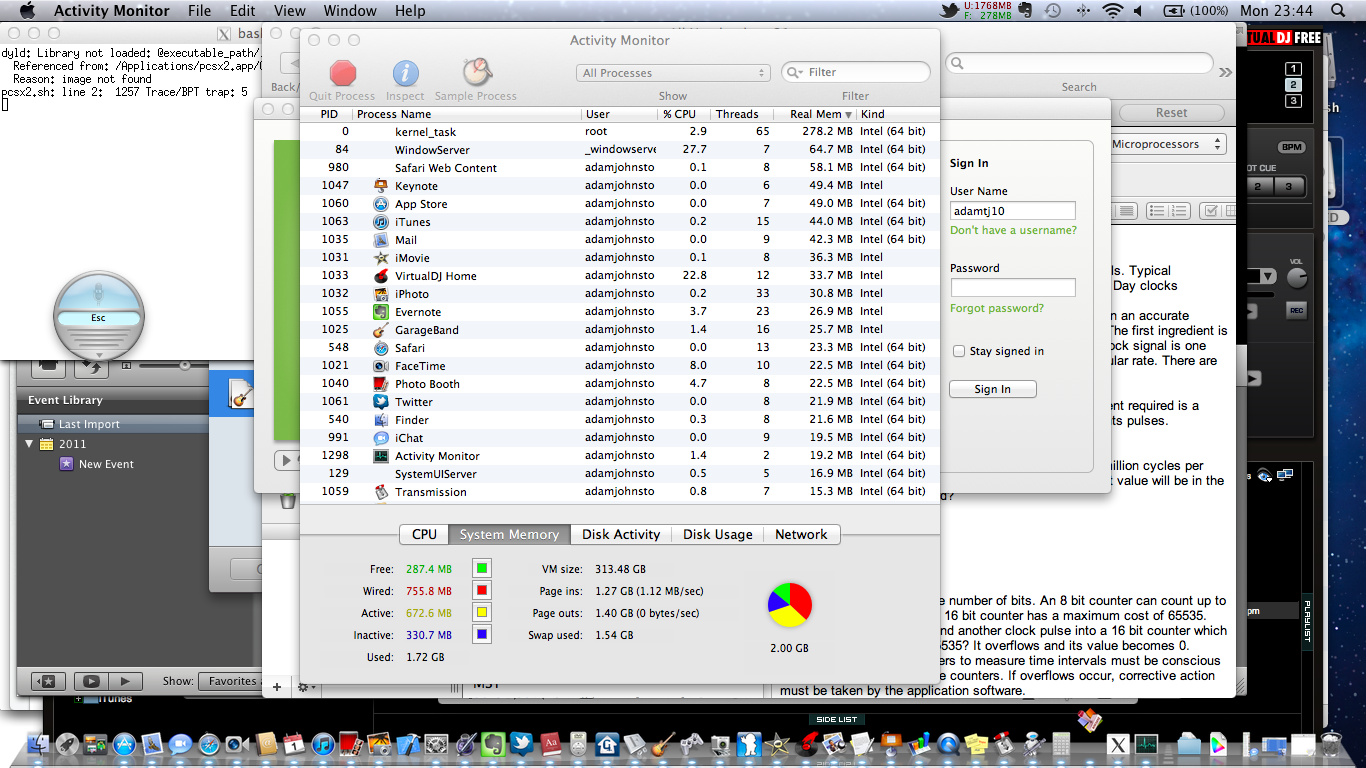Click Don't have a username? link
The height and width of the screenshot is (768, 1366).
tap(1014, 230)
